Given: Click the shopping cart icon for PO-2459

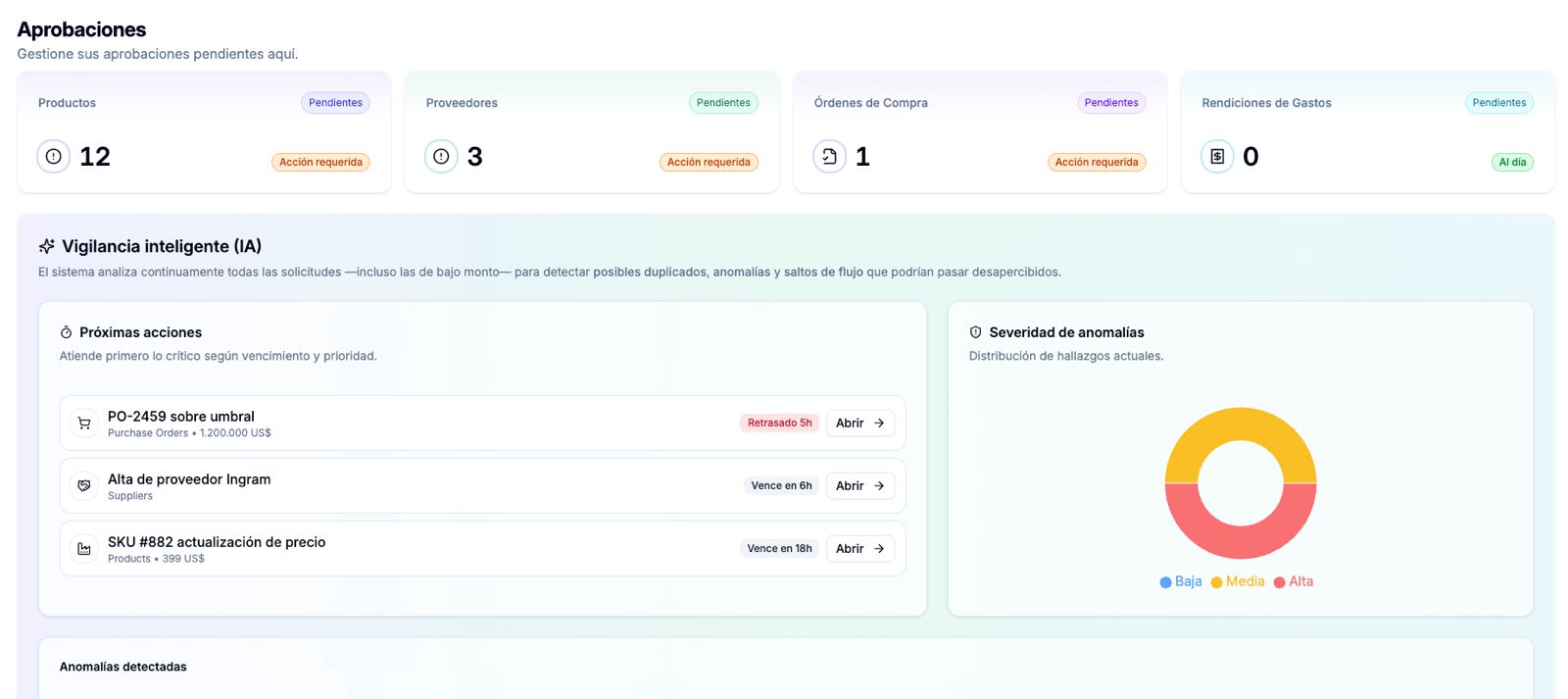Looking at the screenshot, I should pos(84,424).
